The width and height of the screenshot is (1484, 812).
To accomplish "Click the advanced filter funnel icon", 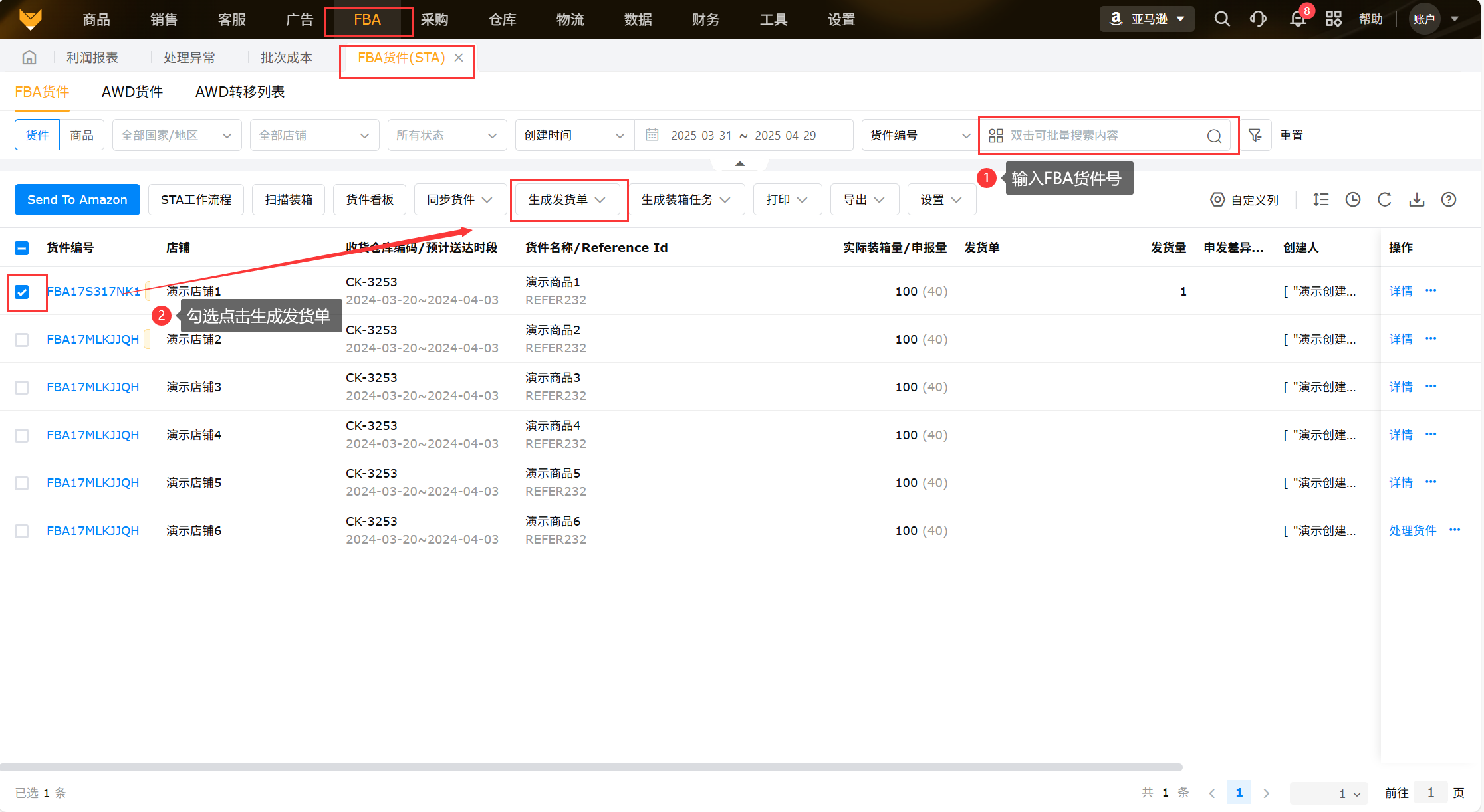I will coord(1255,135).
